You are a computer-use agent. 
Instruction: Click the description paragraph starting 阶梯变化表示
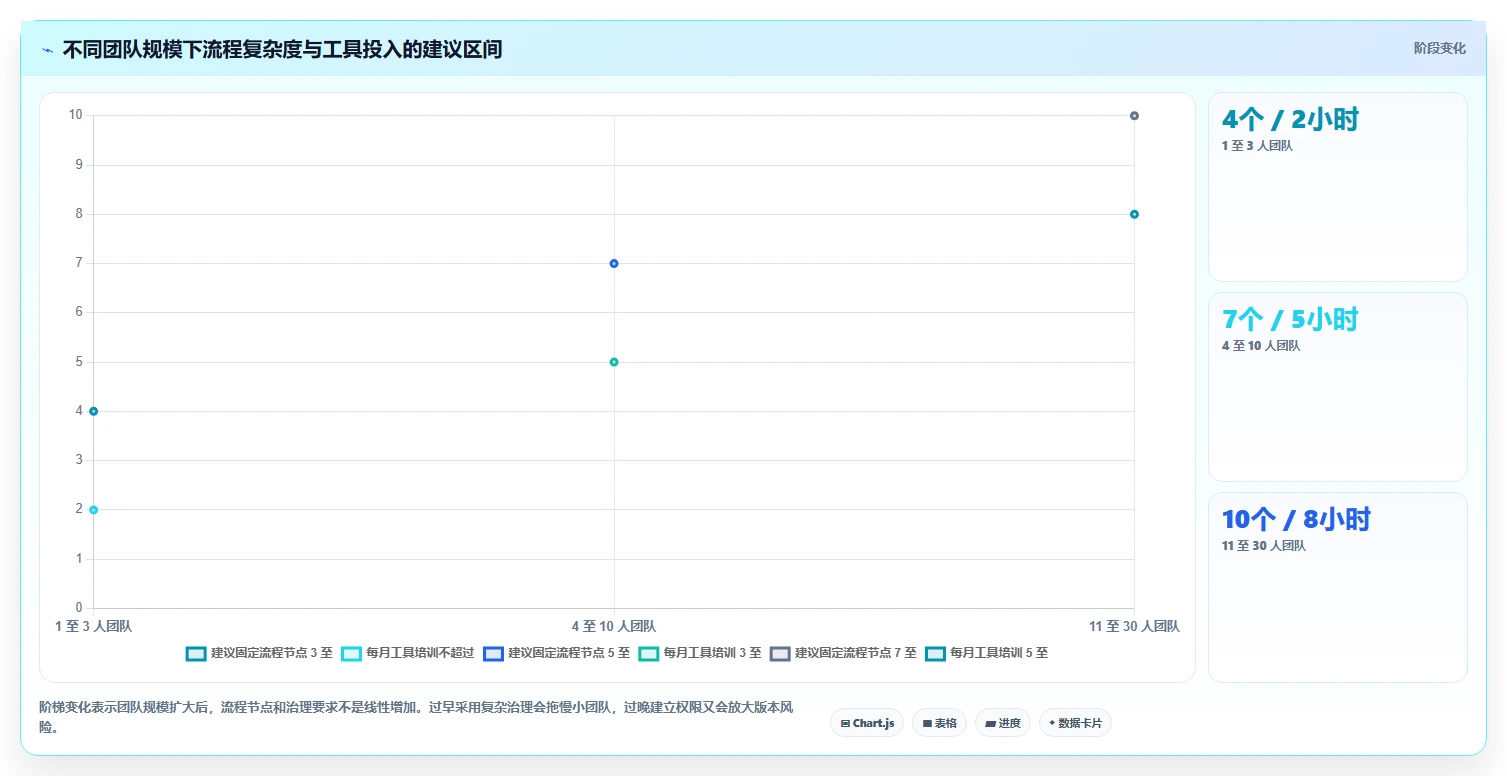pyautogui.click(x=416, y=717)
